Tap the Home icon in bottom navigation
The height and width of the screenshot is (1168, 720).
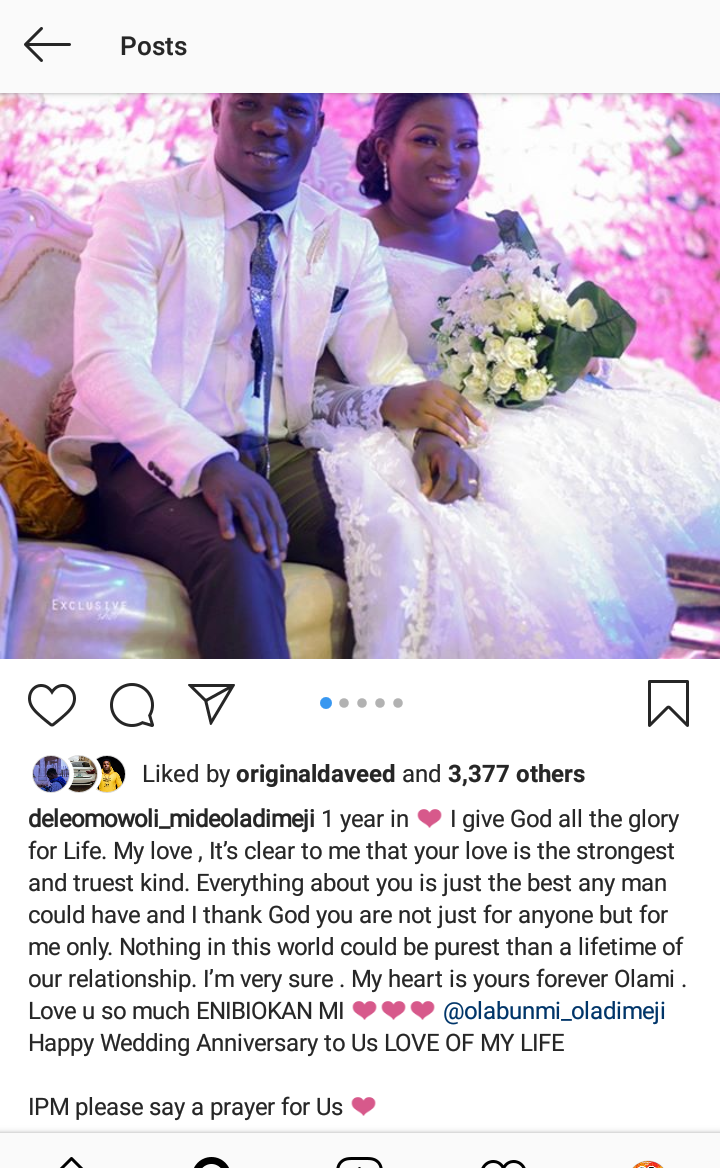coord(71,1162)
